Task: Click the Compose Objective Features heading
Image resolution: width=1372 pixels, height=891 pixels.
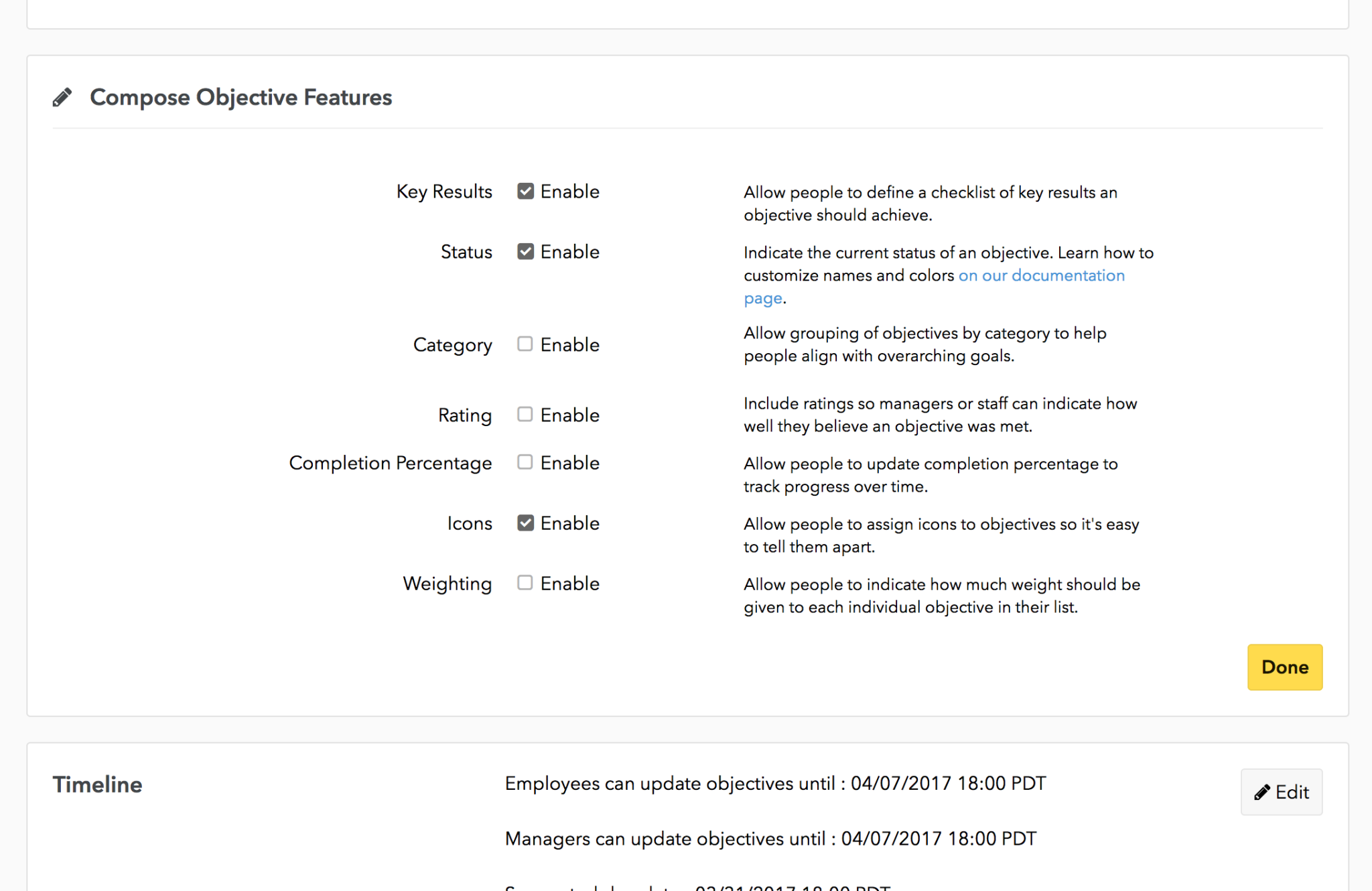Action: (241, 97)
